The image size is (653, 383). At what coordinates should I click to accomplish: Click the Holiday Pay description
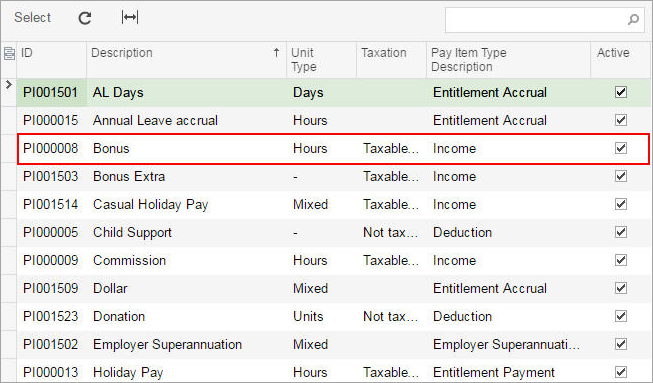(128, 372)
